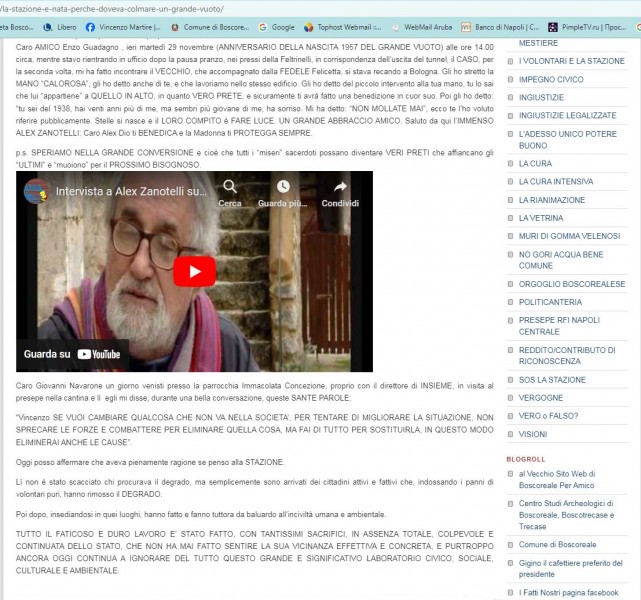This screenshot has height=600, width=641.
Task: Open category INGIUSTIZIE LEGALIZZATE
Action: [x=567, y=115]
